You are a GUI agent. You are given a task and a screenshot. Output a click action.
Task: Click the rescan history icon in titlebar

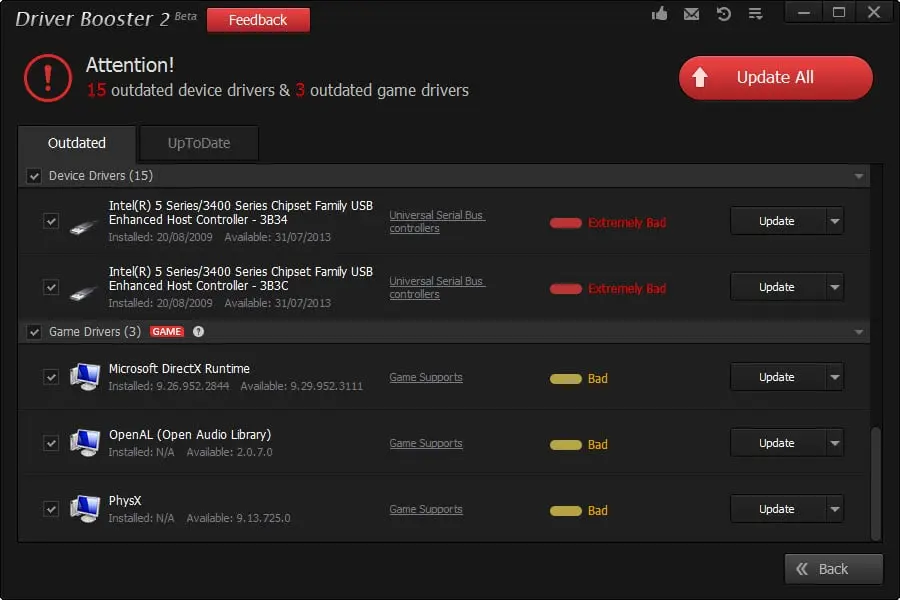coord(723,14)
